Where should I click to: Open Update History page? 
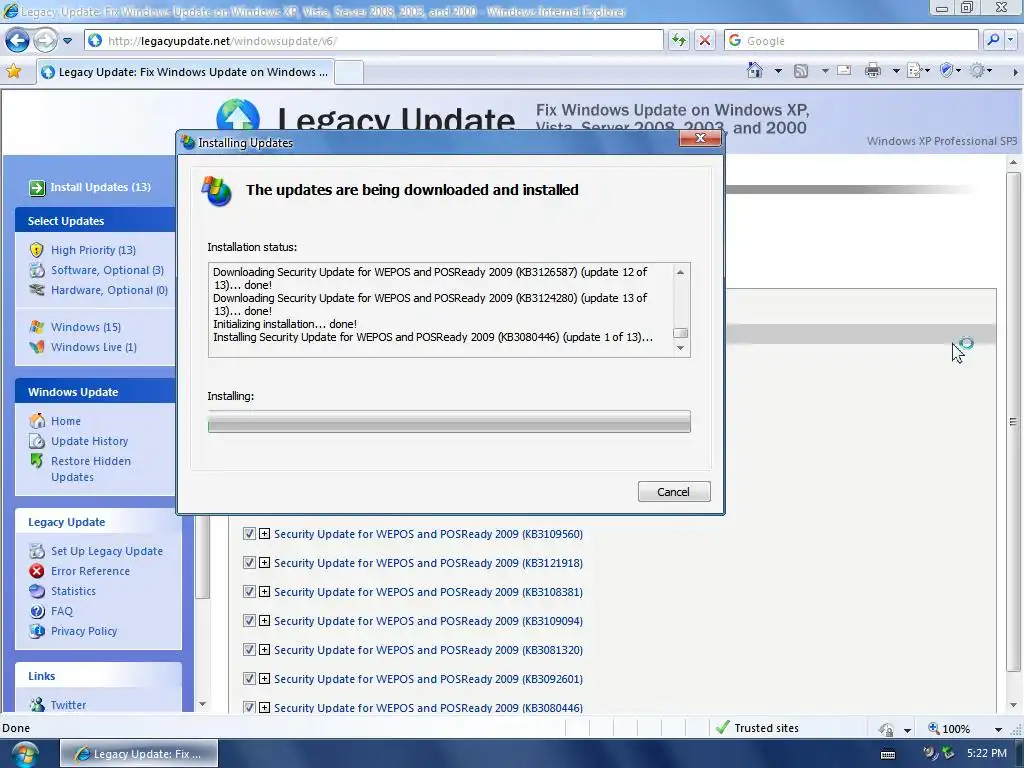point(89,441)
